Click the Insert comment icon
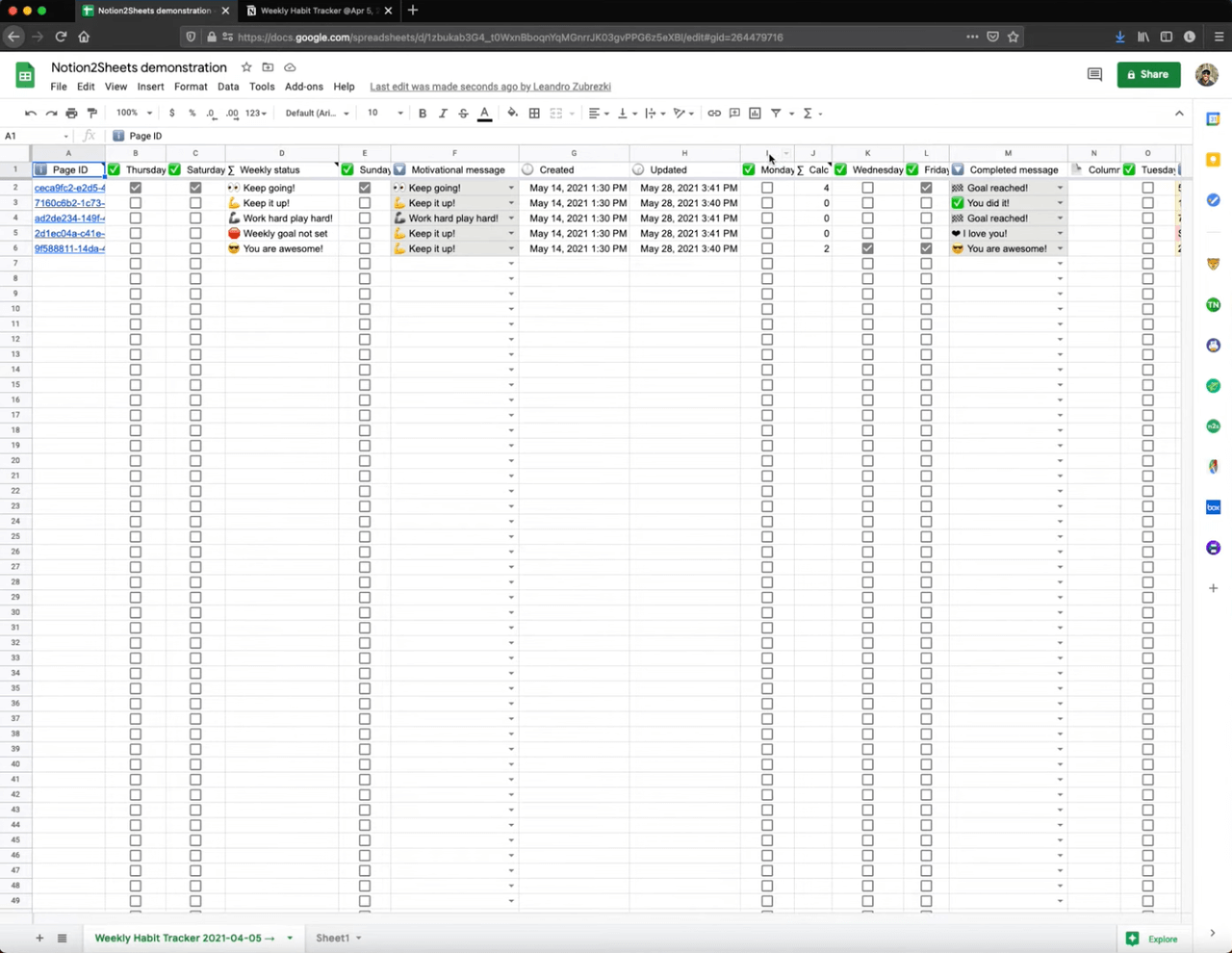The height and width of the screenshot is (953, 1232). click(734, 114)
